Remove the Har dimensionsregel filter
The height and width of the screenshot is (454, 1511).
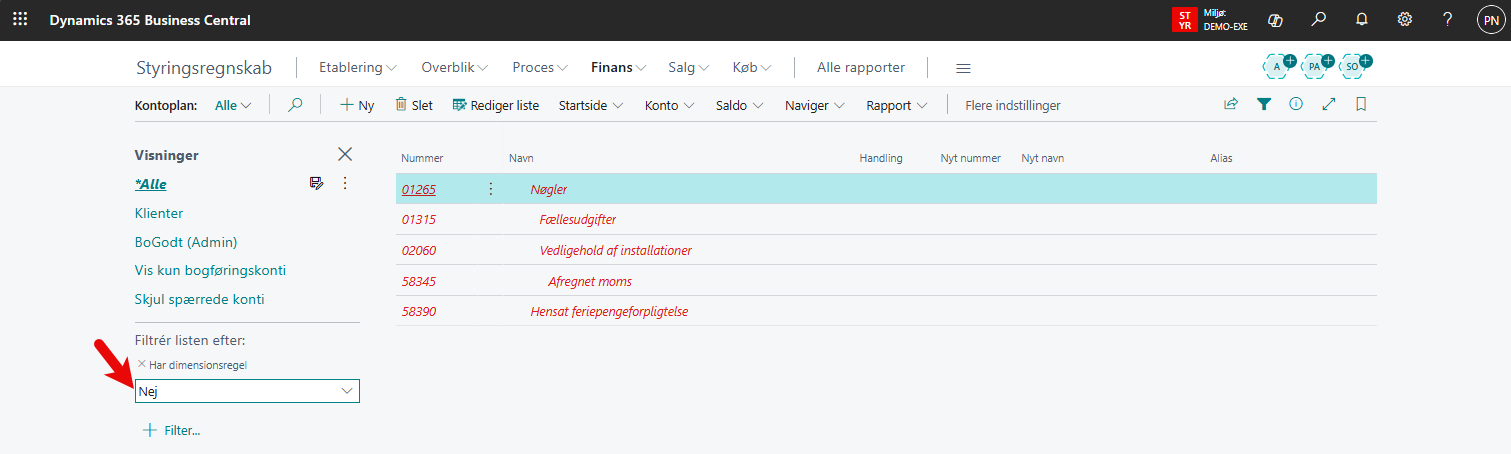[141, 364]
